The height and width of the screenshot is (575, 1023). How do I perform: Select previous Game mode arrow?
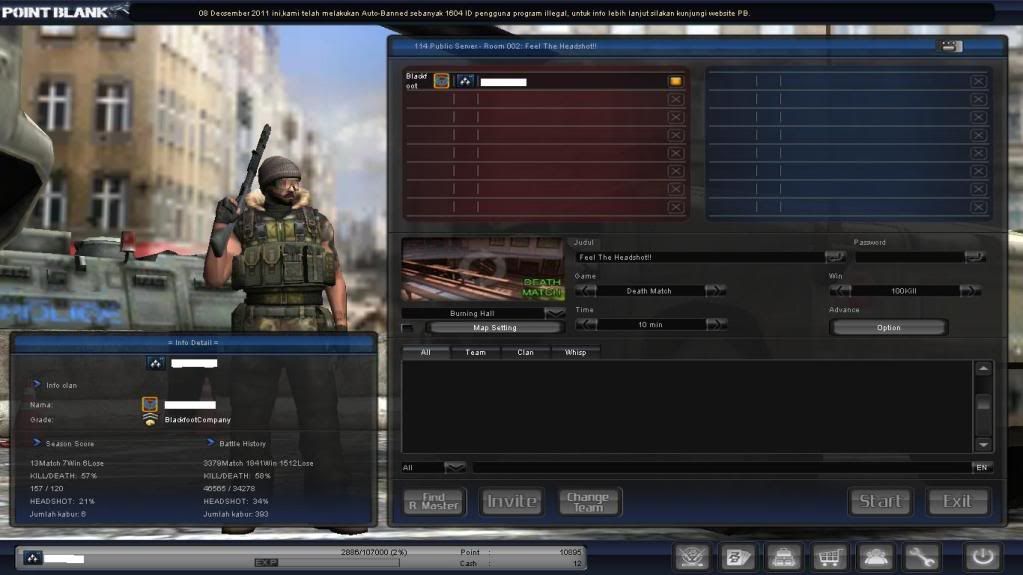[x=585, y=290]
